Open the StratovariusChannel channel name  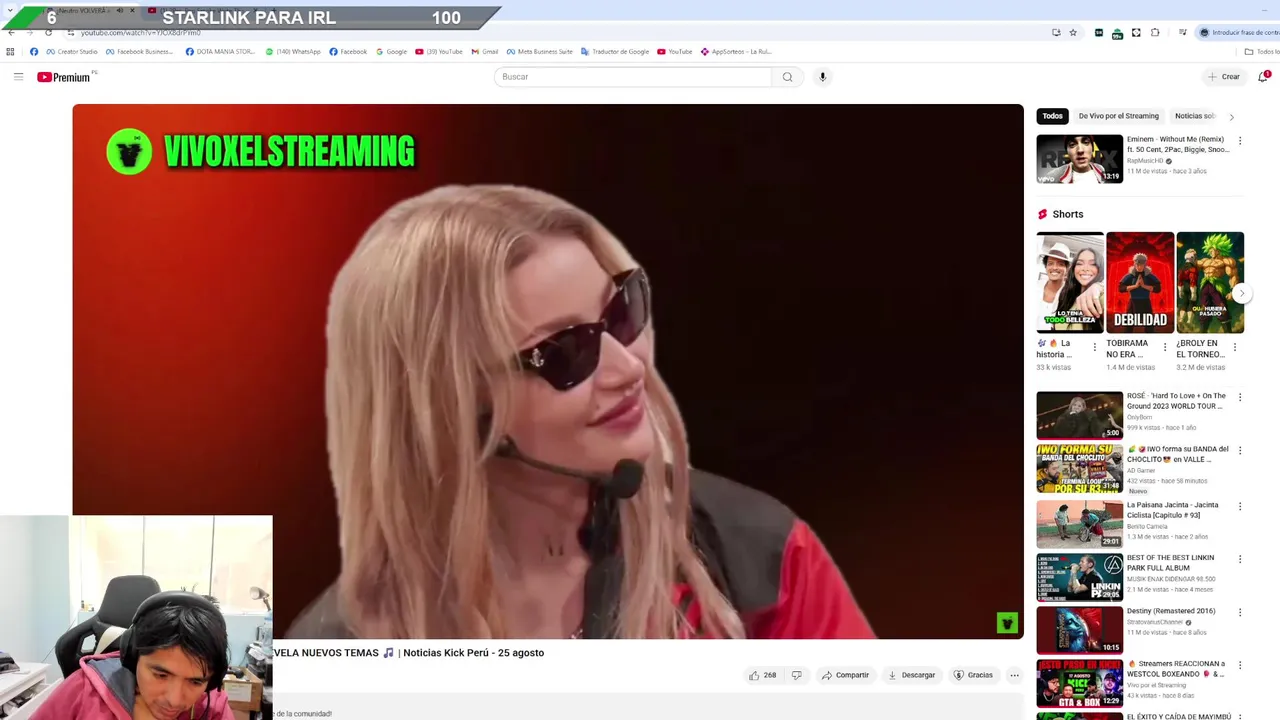click(x=1156, y=622)
